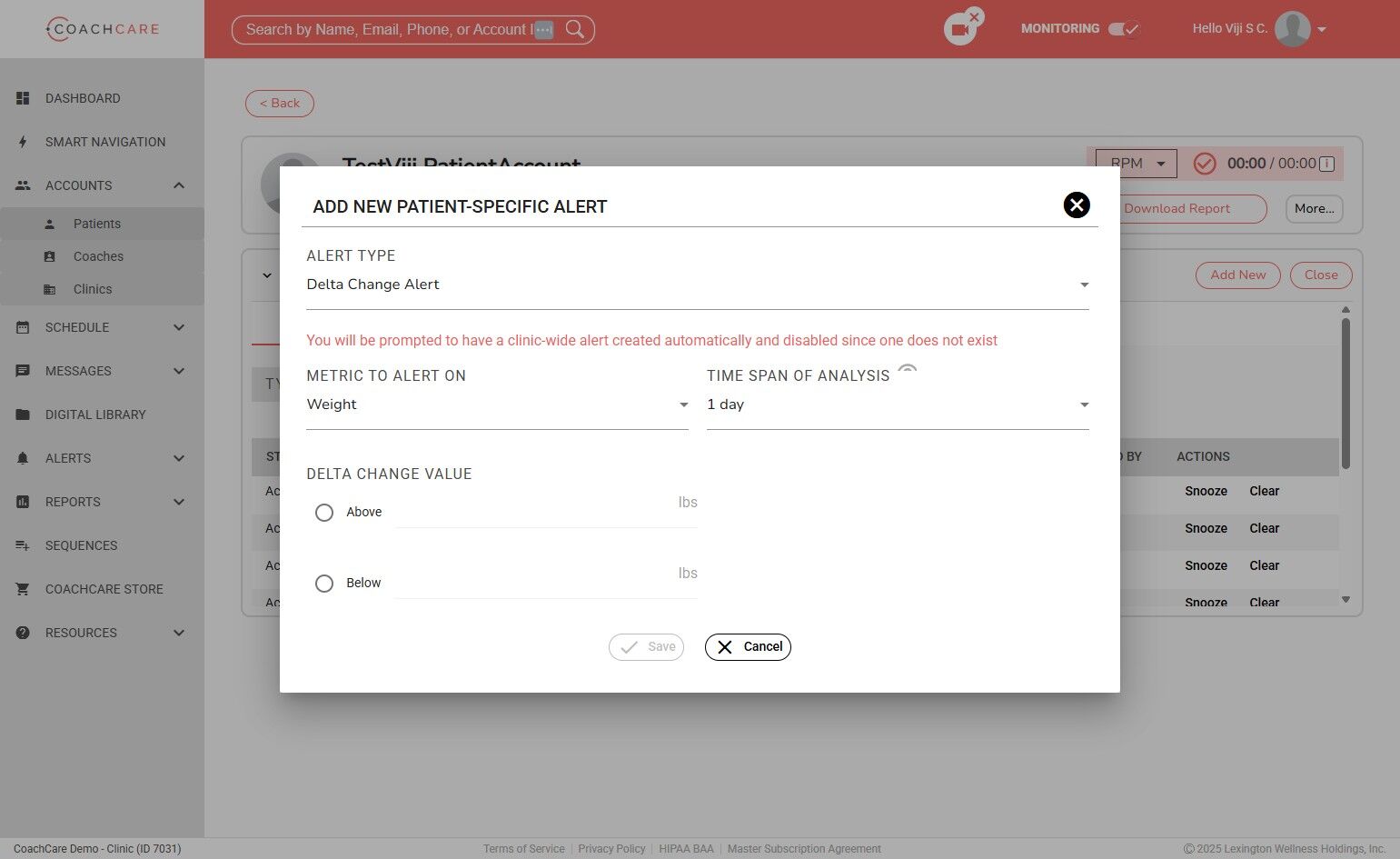Click the Sequences list icon

[24, 545]
